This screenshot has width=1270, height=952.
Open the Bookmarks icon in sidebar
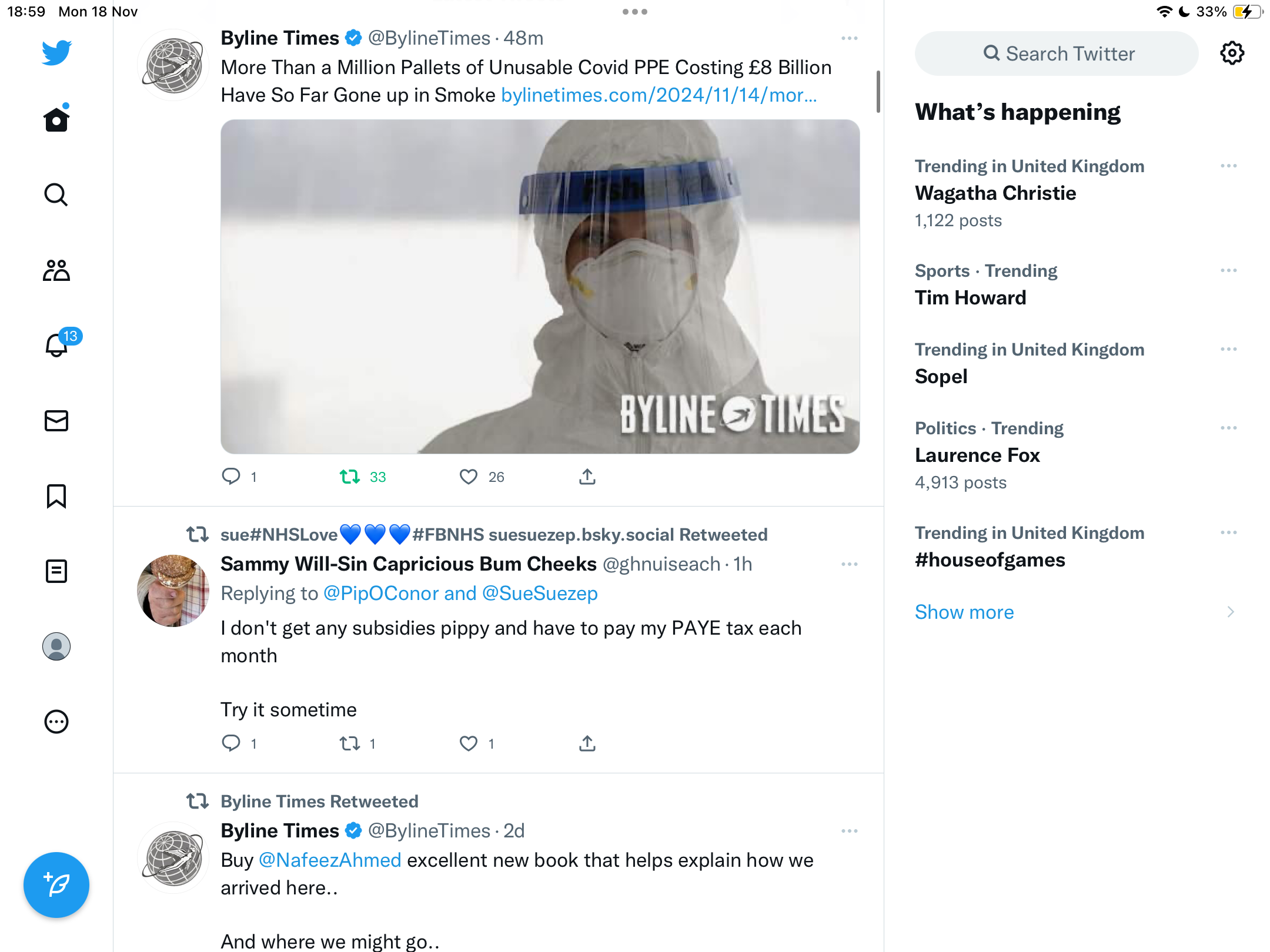[x=56, y=496]
